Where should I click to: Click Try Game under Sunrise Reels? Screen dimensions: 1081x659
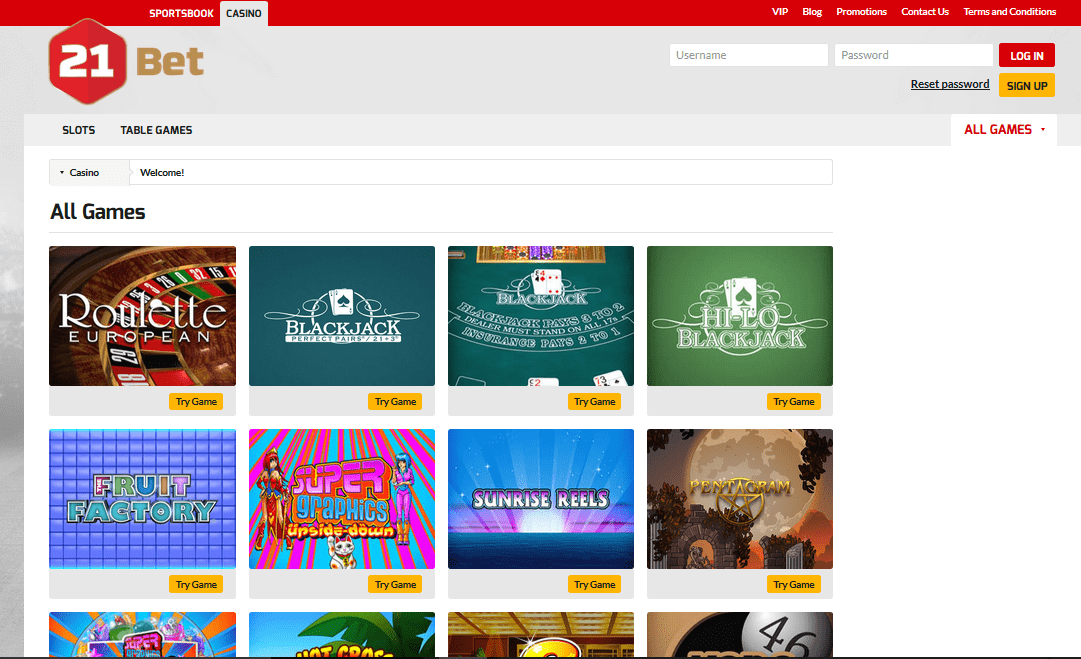coord(594,585)
